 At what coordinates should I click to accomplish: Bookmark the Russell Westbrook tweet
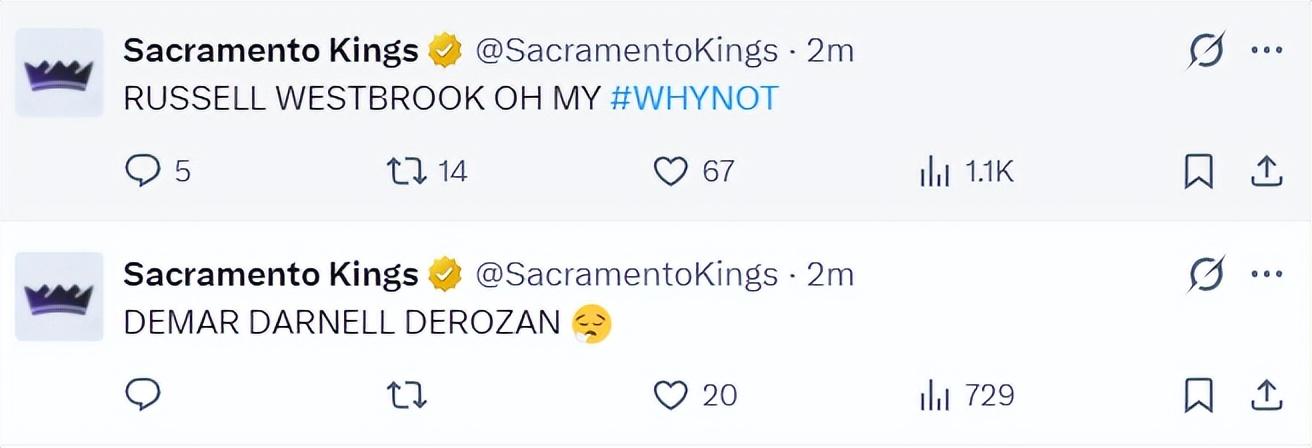1198,172
